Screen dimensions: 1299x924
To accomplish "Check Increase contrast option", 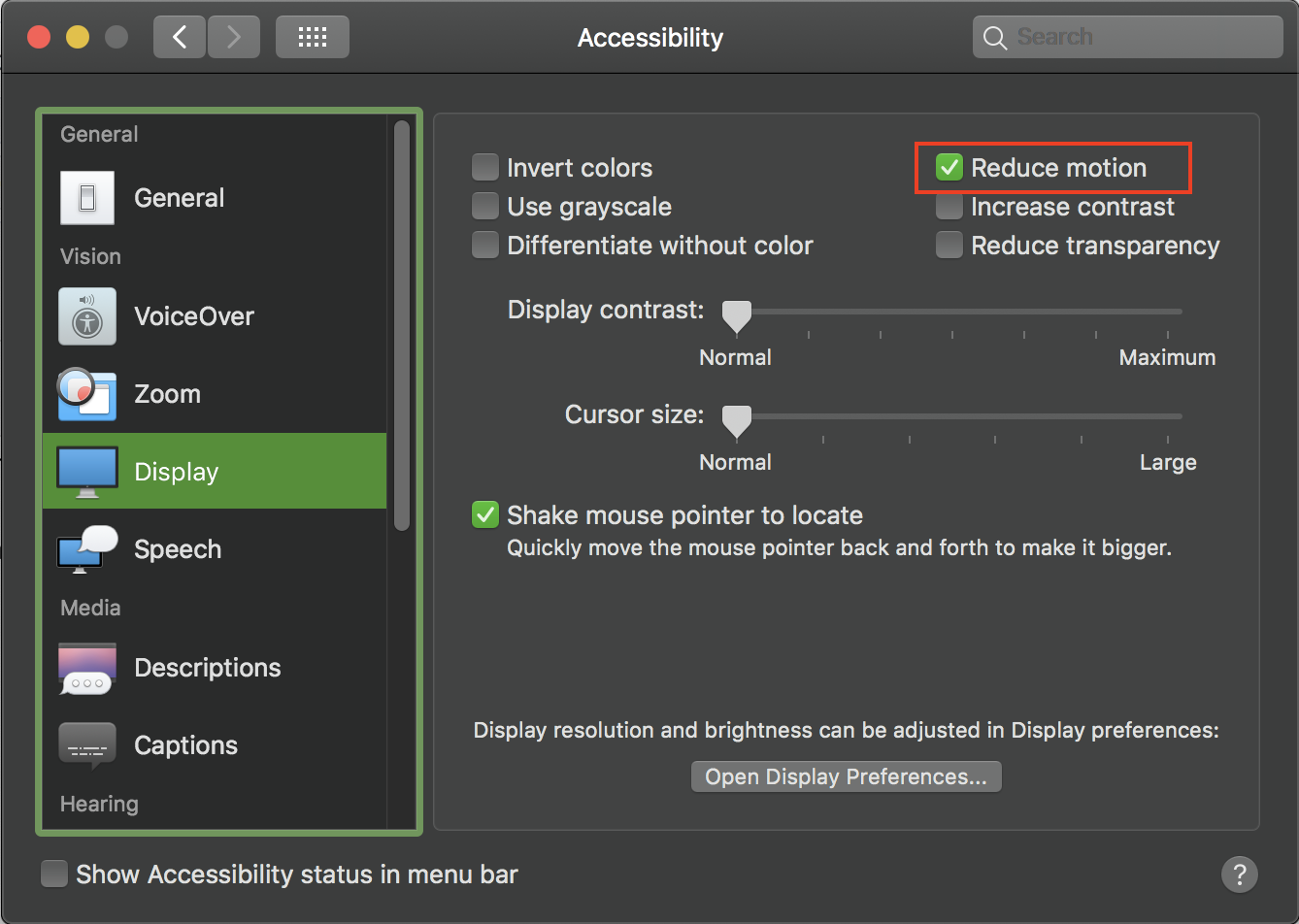I will [x=949, y=207].
